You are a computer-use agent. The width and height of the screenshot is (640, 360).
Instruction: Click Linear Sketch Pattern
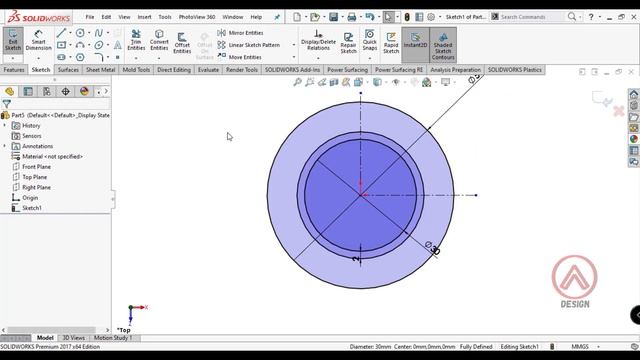pos(249,45)
